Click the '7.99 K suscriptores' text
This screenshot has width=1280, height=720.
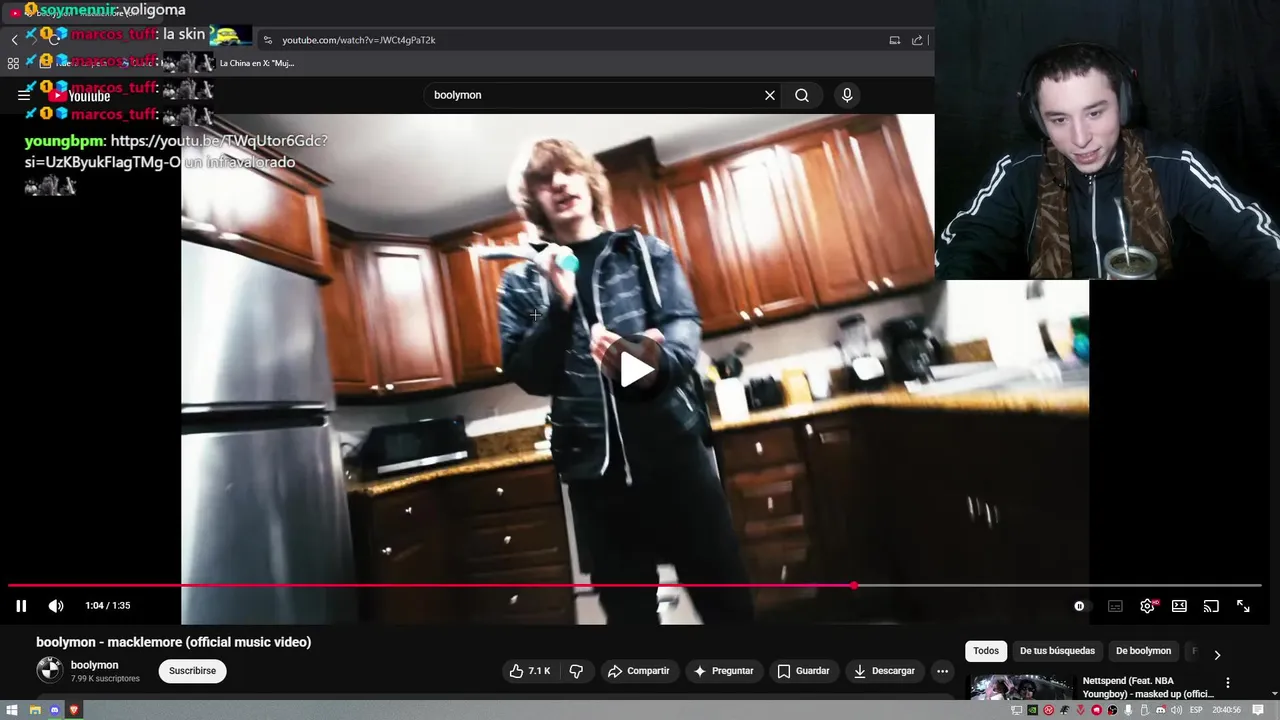(x=105, y=679)
